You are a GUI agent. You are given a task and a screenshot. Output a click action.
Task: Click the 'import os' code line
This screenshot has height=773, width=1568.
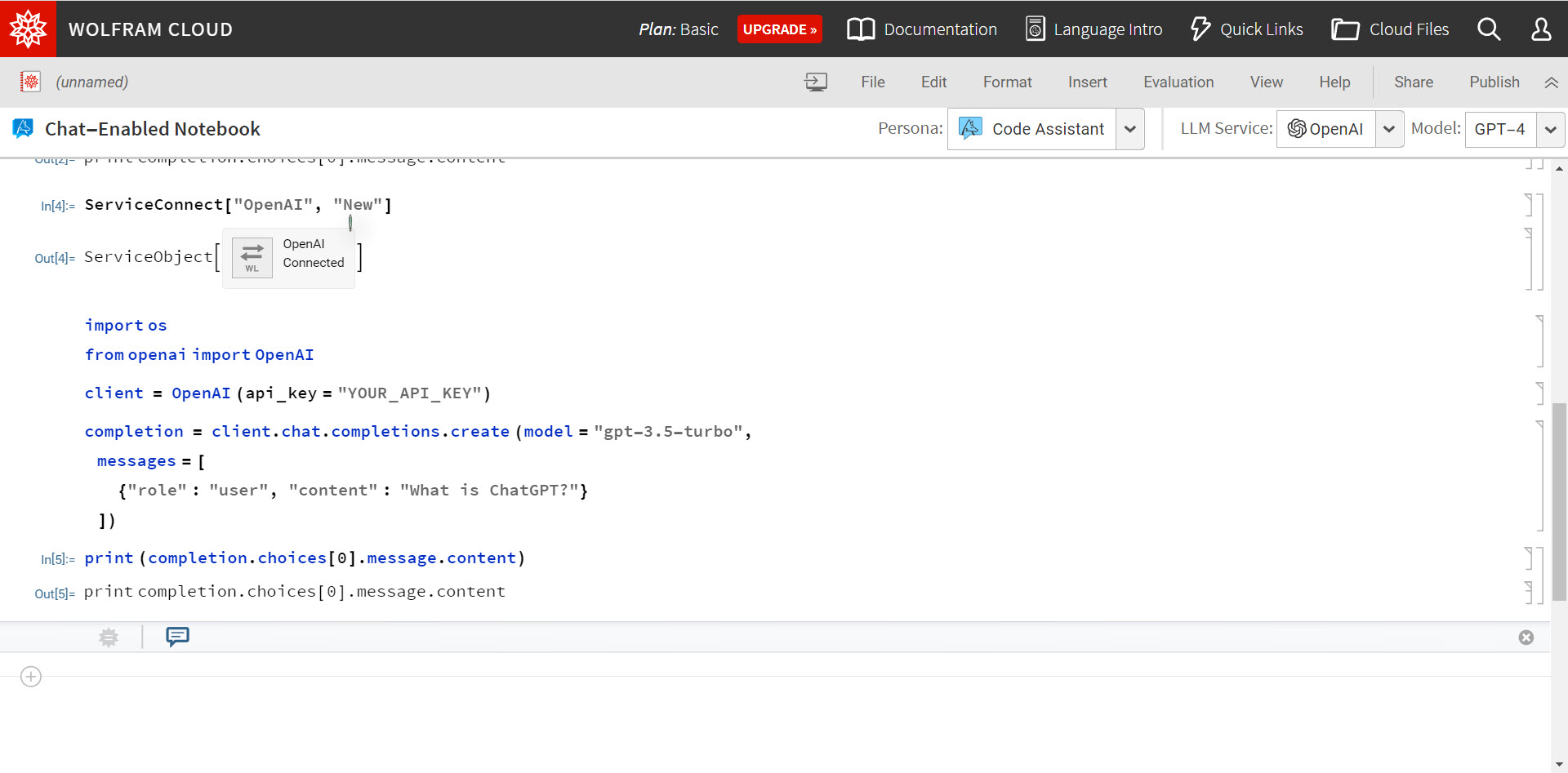(126, 326)
